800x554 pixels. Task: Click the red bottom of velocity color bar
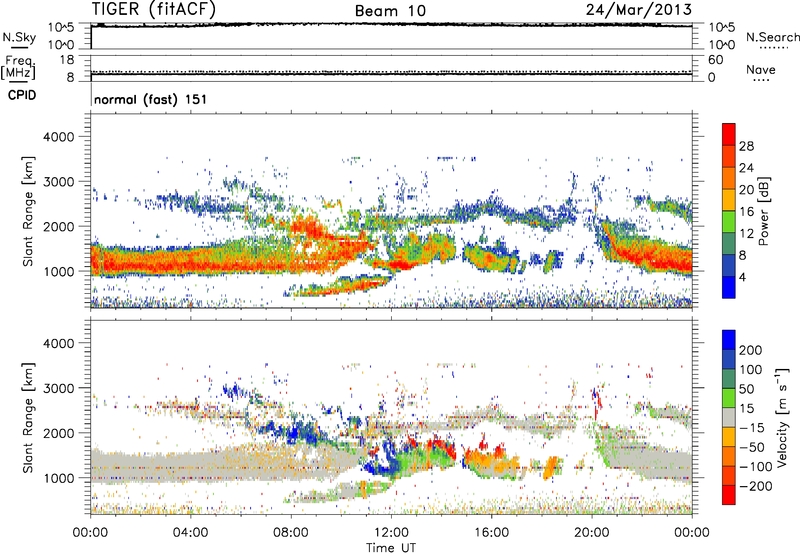point(729,495)
